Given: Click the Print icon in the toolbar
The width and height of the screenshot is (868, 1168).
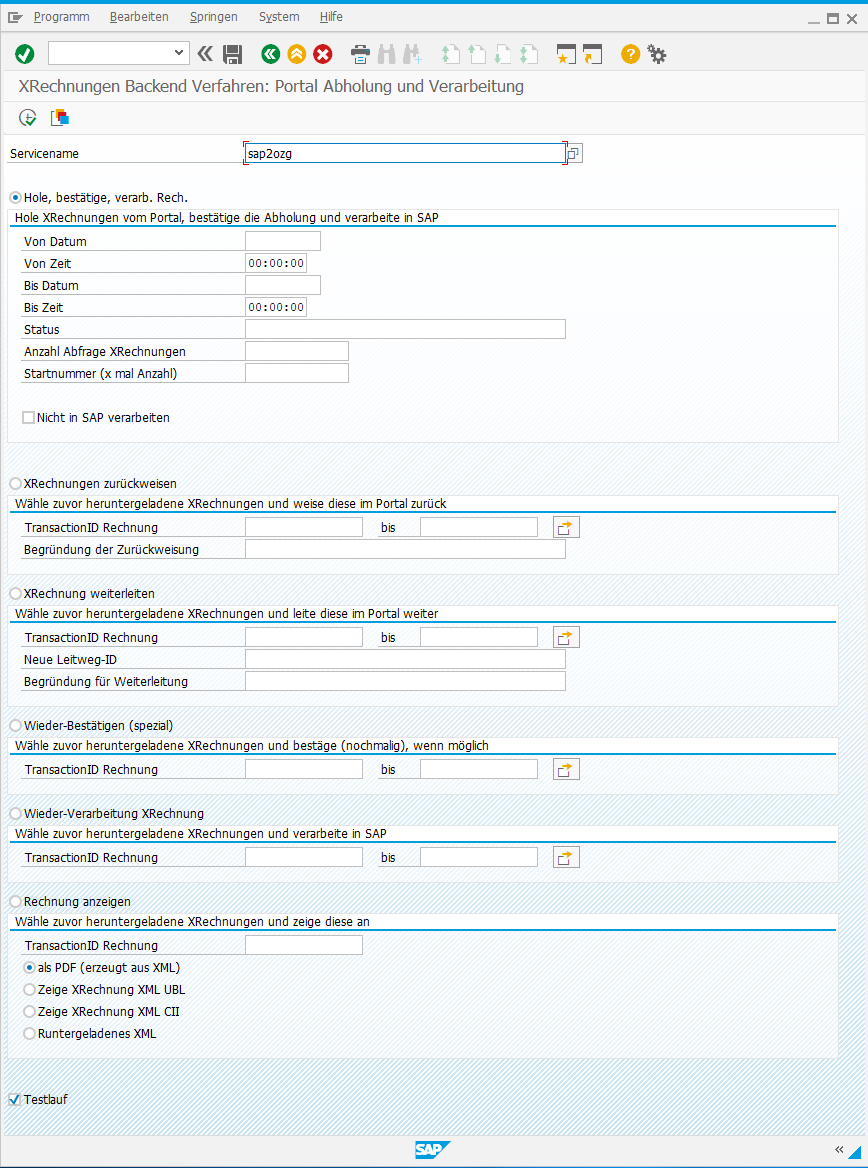Looking at the screenshot, I should pos(361,54).
